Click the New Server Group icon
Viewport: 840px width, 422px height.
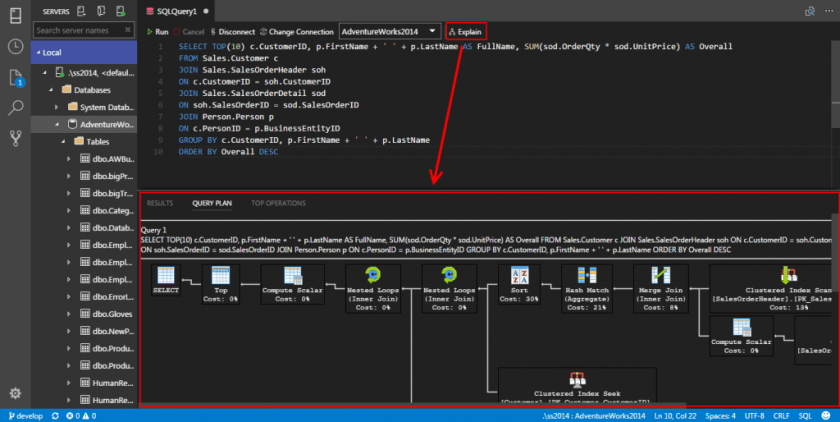101,11
